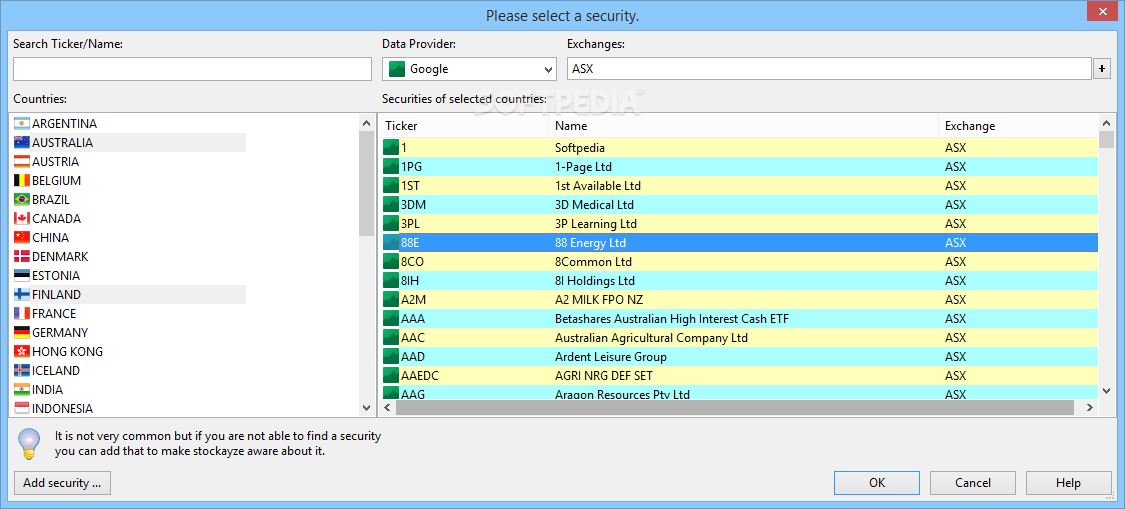The height and width of the screenshot is (509, 1125).
Task: Click the Add security button
Action: pyautogui.click(x=62, y=483)
